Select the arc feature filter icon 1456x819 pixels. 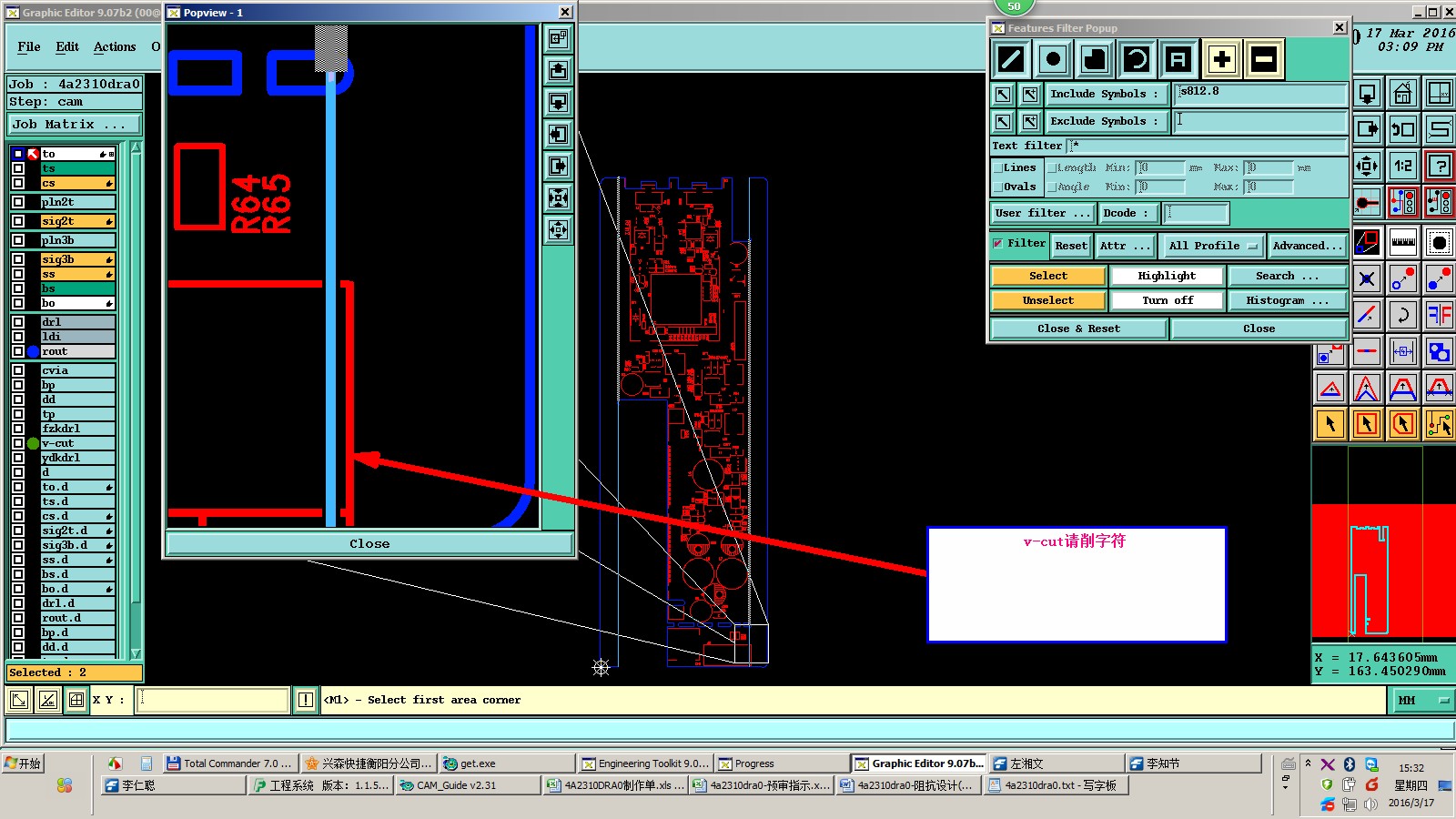1137,60
